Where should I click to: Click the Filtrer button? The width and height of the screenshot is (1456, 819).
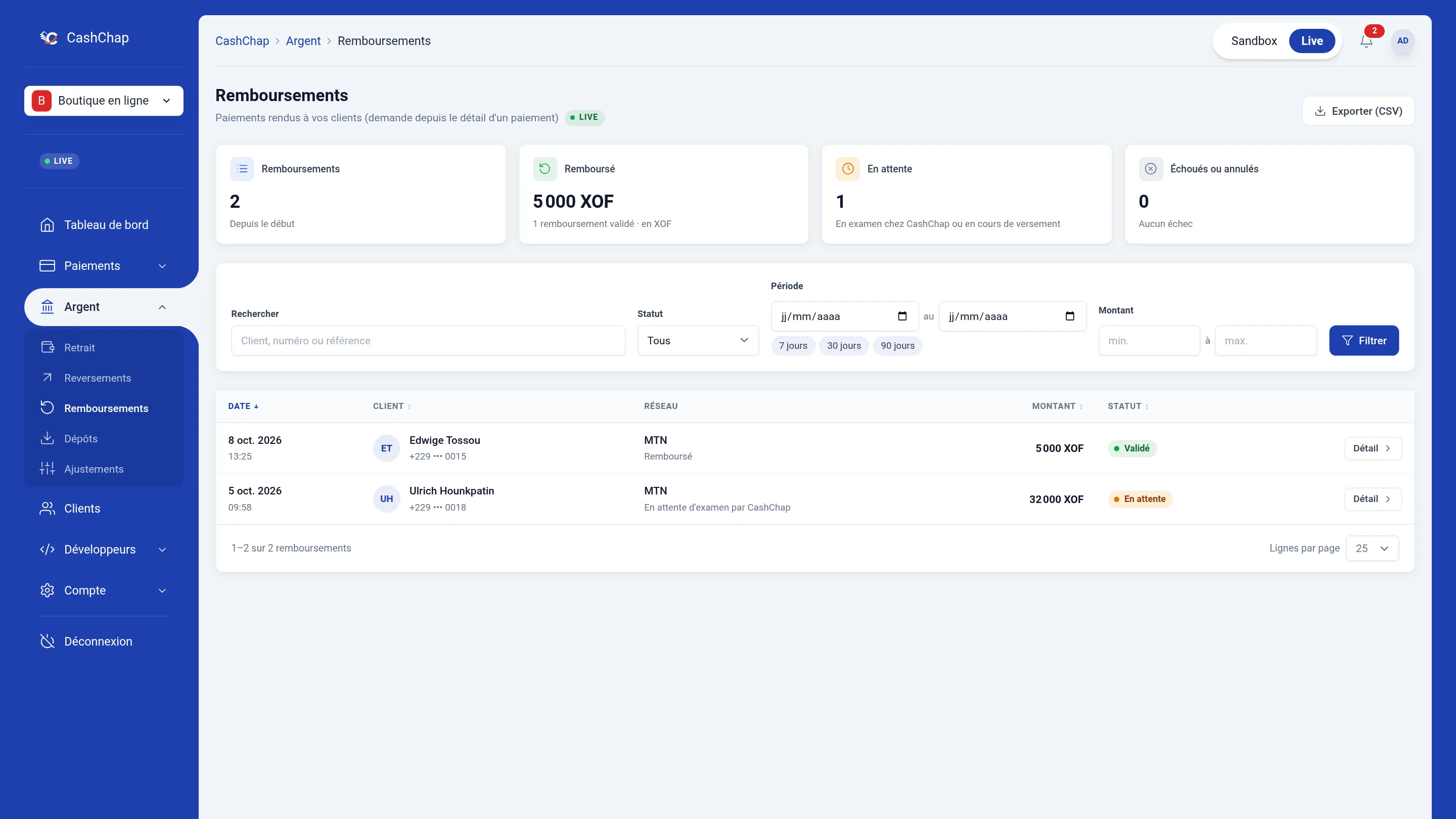point(1364,341)
